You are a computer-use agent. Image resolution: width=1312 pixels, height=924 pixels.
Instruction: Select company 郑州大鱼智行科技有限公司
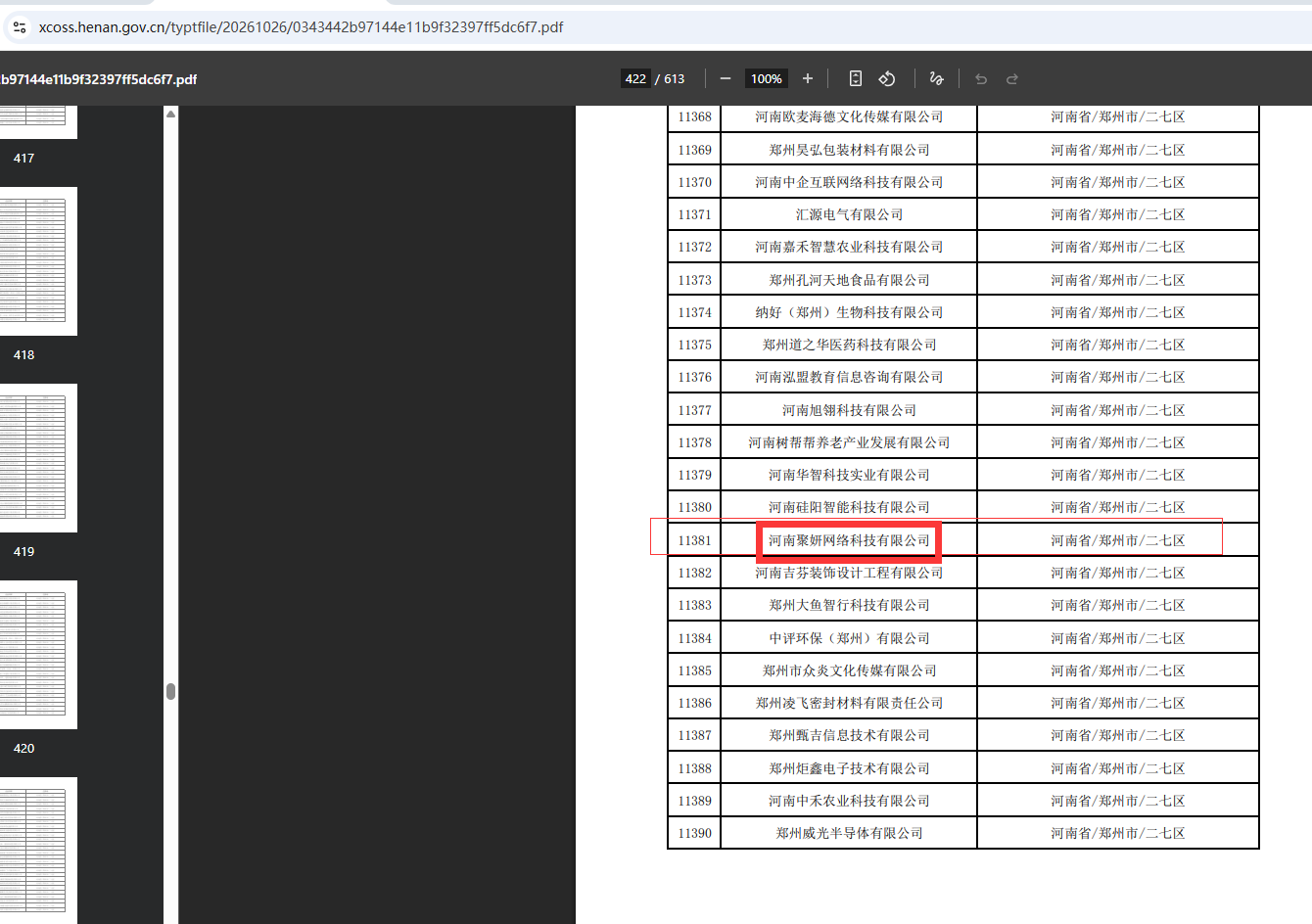tap(849, 605)
